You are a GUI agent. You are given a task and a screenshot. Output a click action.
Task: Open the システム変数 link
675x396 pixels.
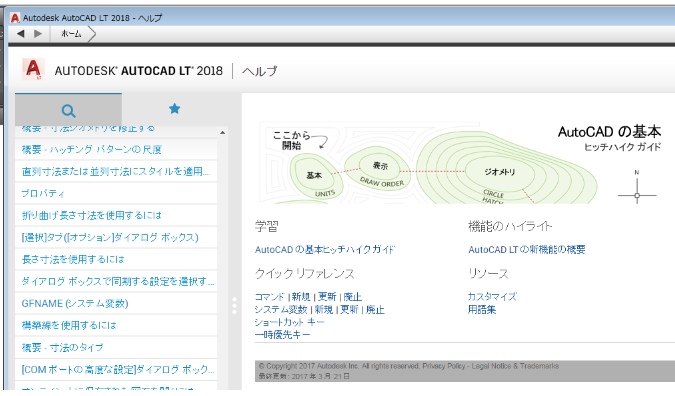coord(281,309)
